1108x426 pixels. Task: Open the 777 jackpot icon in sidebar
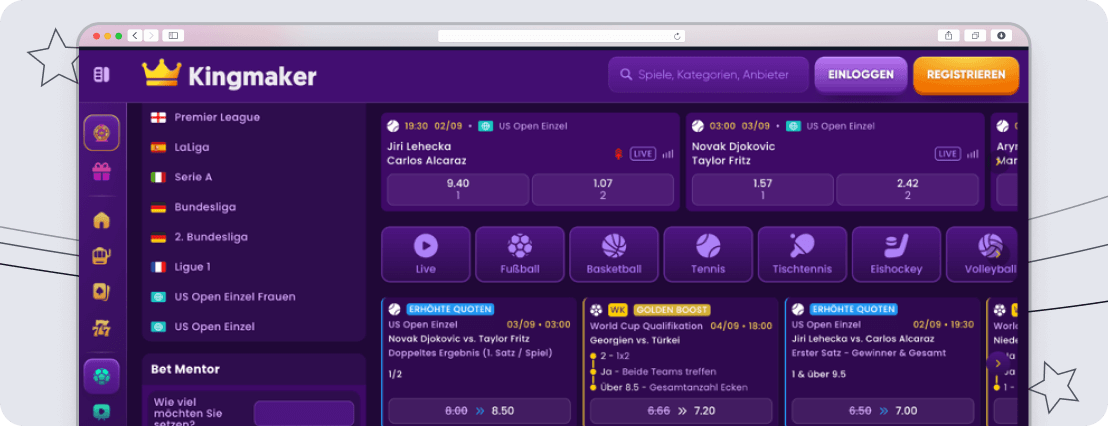pyautogui.click(x=102, y=328)
